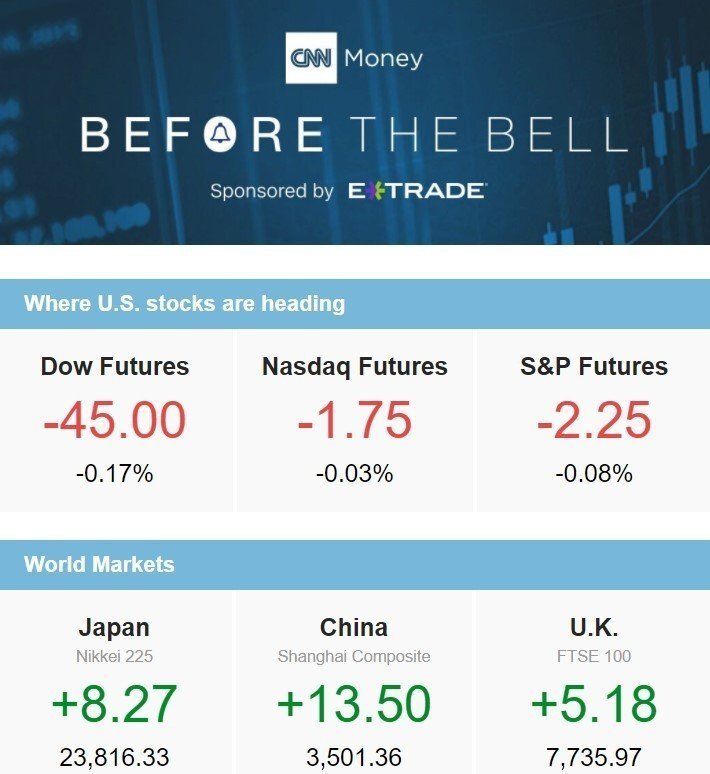The width and height of the screenshot is (710, 774).
Task: Open the Japan market heading
Action: pos(114,628)
